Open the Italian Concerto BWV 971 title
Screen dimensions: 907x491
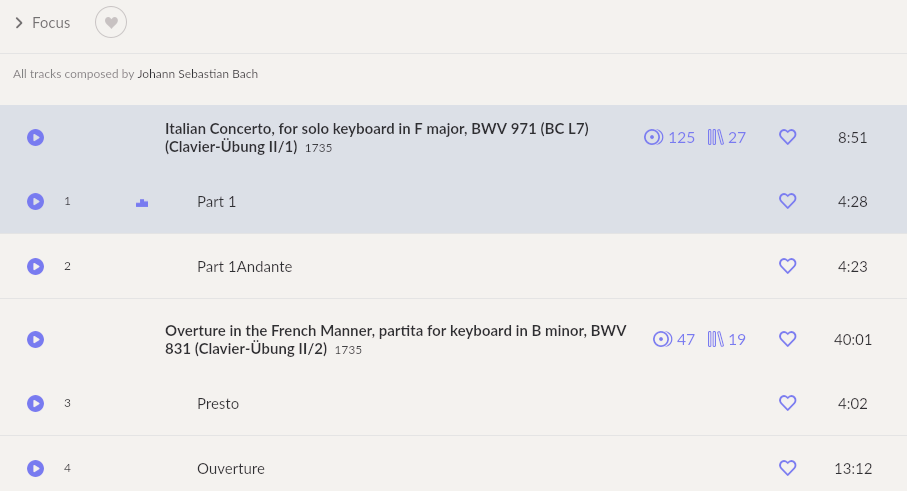pyautogui.click(x=377, y=138)
